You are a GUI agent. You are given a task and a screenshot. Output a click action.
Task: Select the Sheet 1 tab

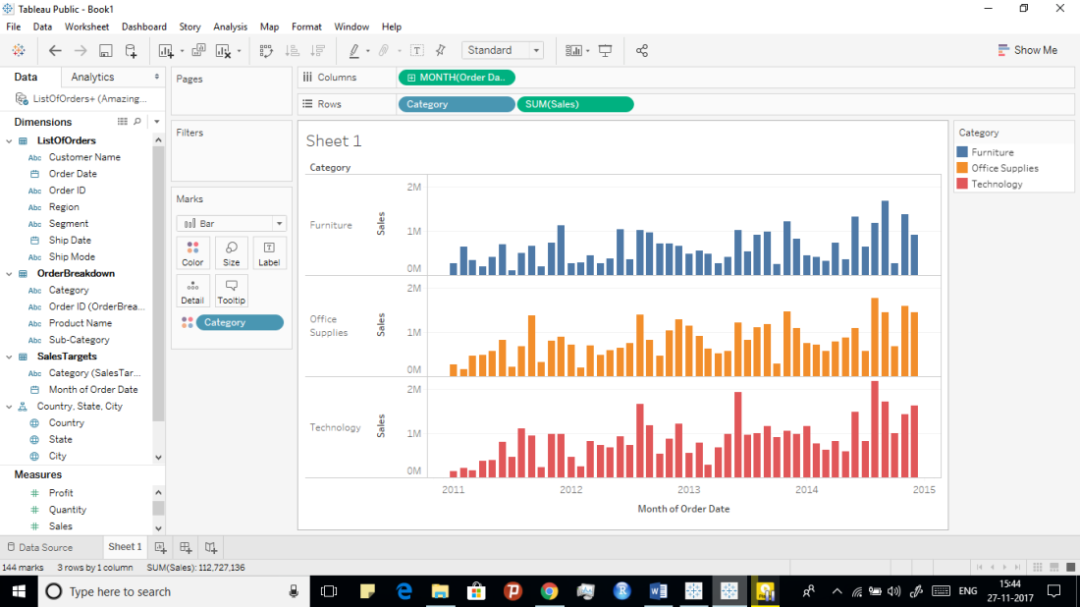point(125,547)
